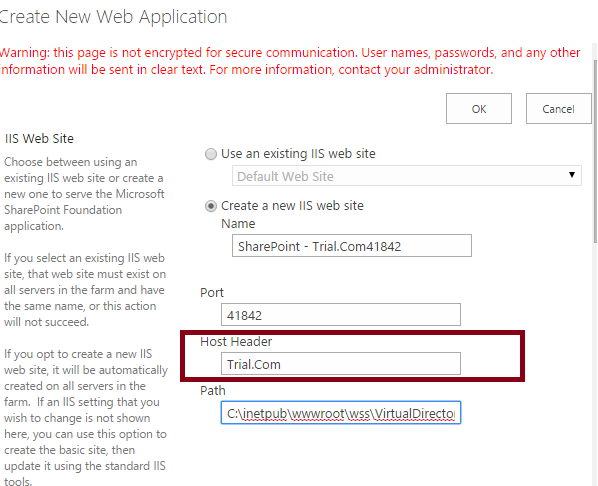Click the Port label
The image size is (598, 486).
[x=212, y=293]
